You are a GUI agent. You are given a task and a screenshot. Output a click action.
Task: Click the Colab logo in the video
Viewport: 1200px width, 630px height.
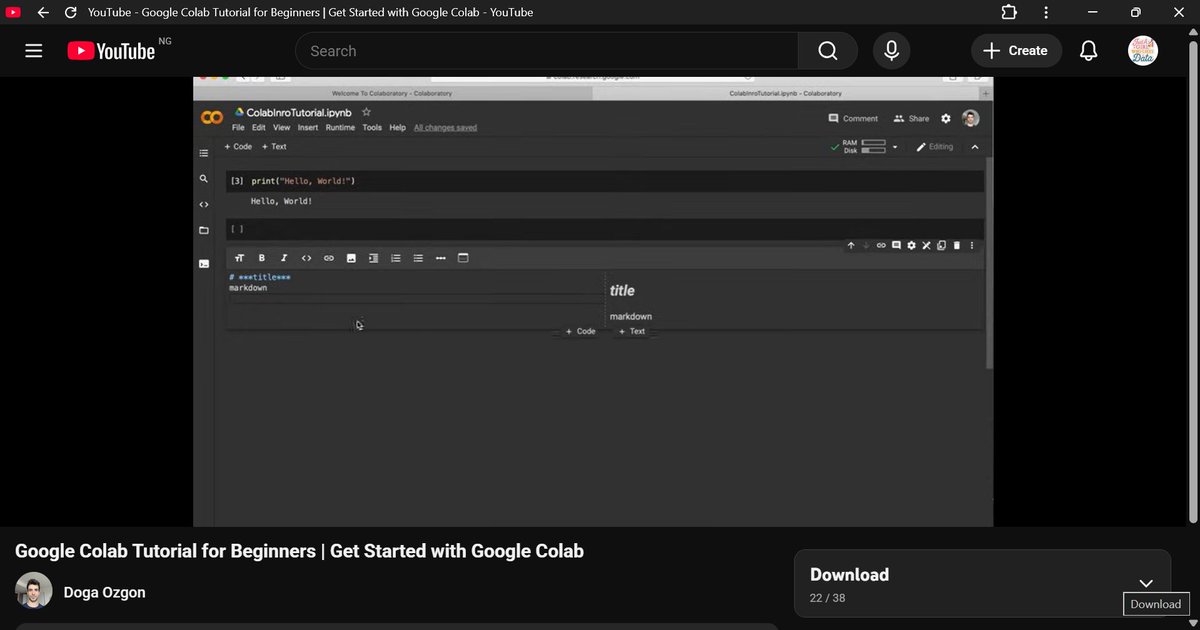point(212,118)
